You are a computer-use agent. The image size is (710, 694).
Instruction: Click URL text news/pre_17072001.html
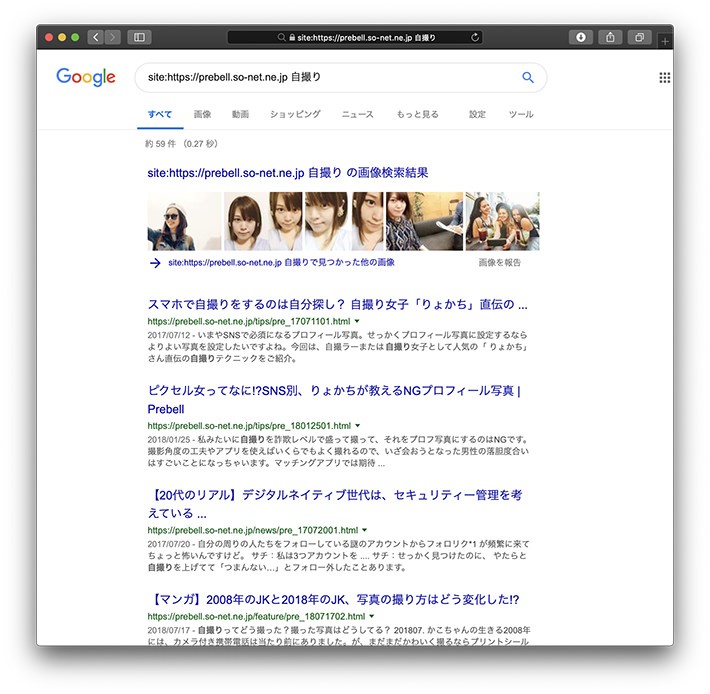253,530
